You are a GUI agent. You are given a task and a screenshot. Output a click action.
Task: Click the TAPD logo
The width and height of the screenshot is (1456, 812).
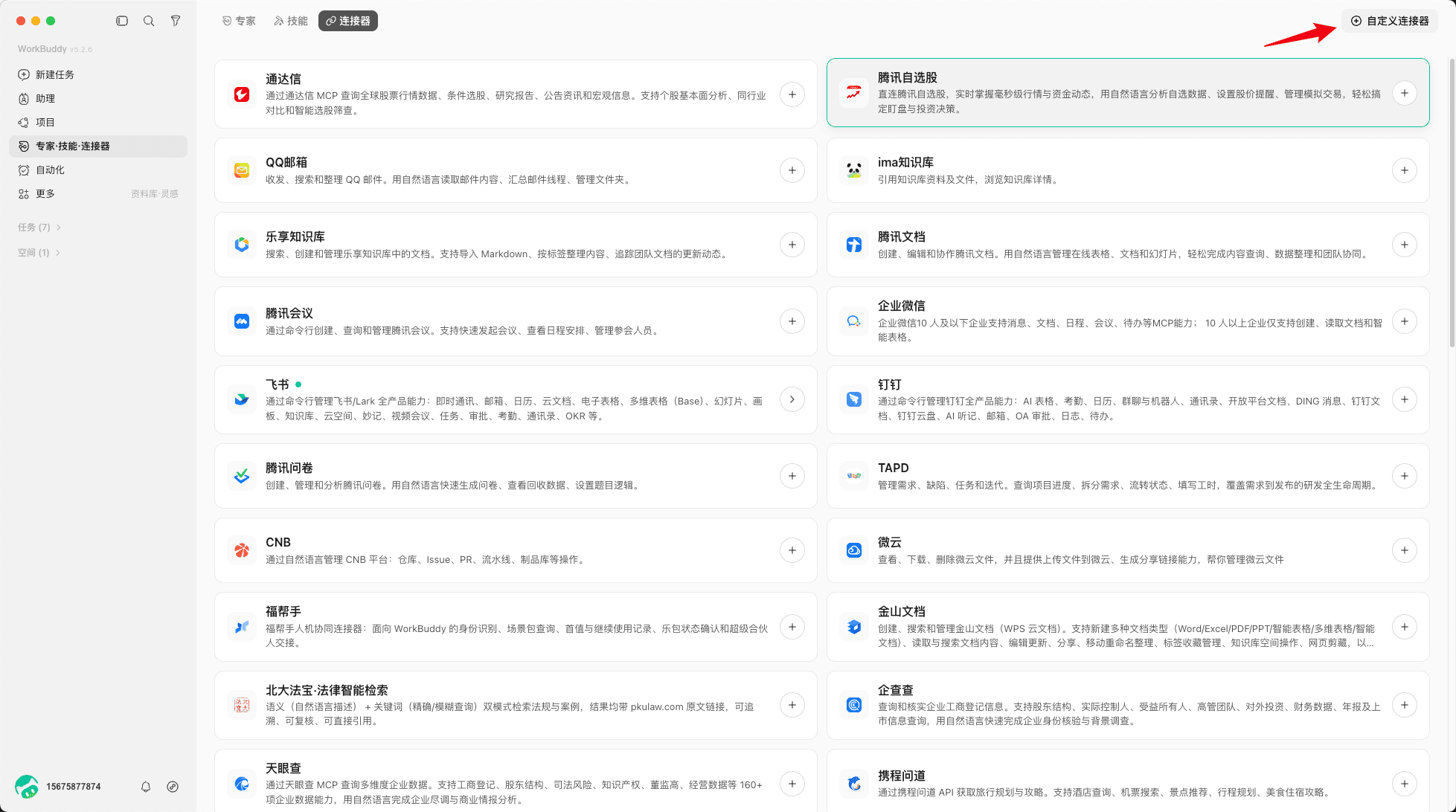click(x=854, y=476)
